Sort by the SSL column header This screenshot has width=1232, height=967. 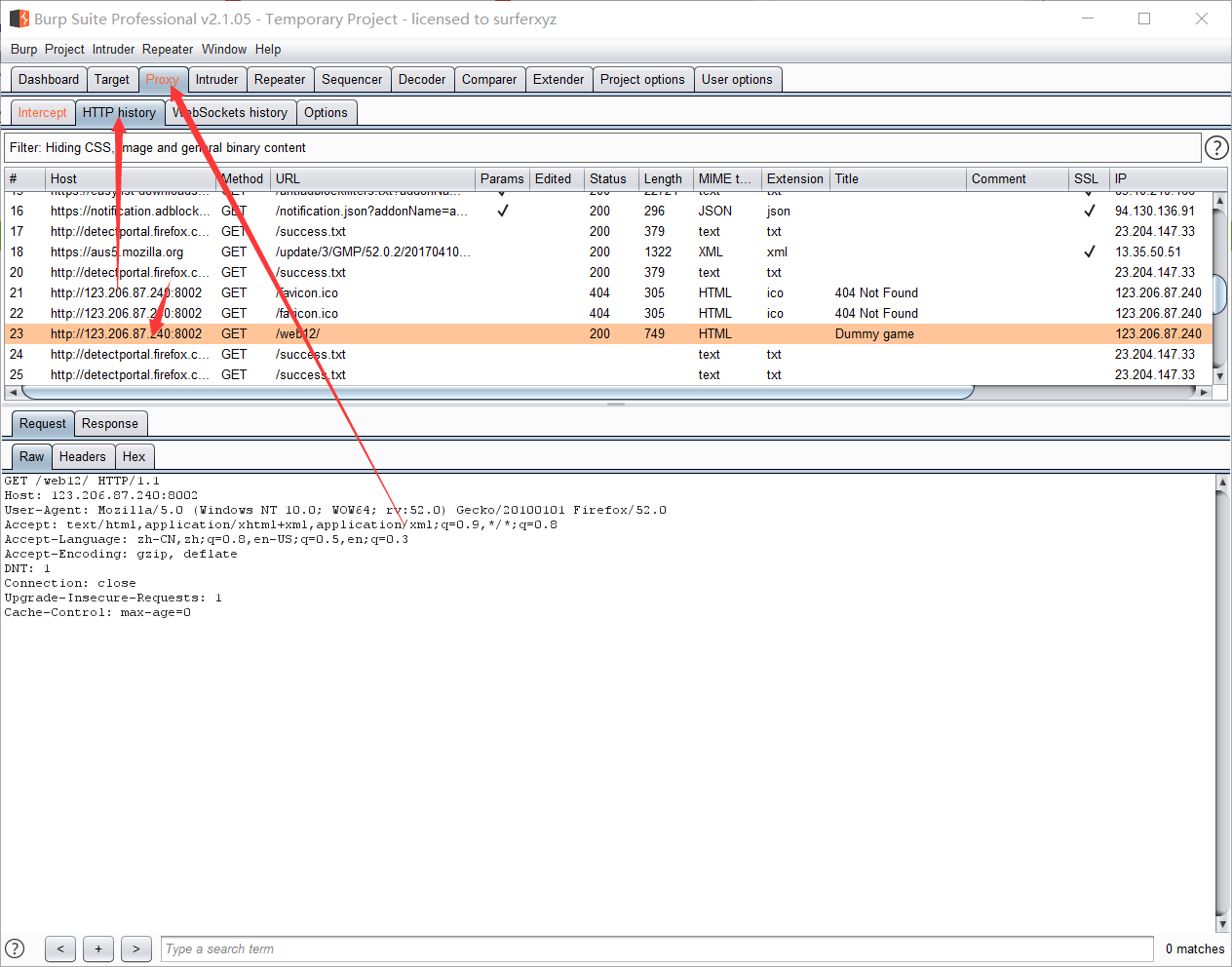point(1089,179)
